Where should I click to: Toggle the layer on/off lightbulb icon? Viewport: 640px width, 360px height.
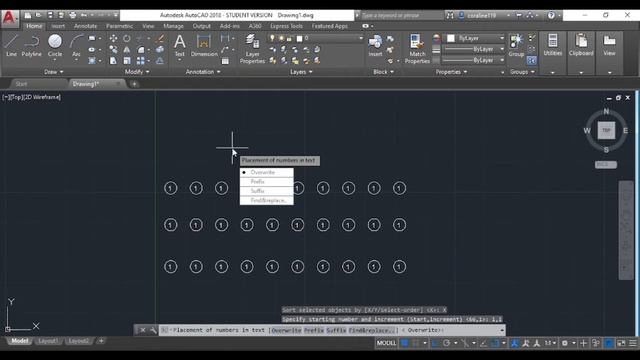(x=272, y=38)
